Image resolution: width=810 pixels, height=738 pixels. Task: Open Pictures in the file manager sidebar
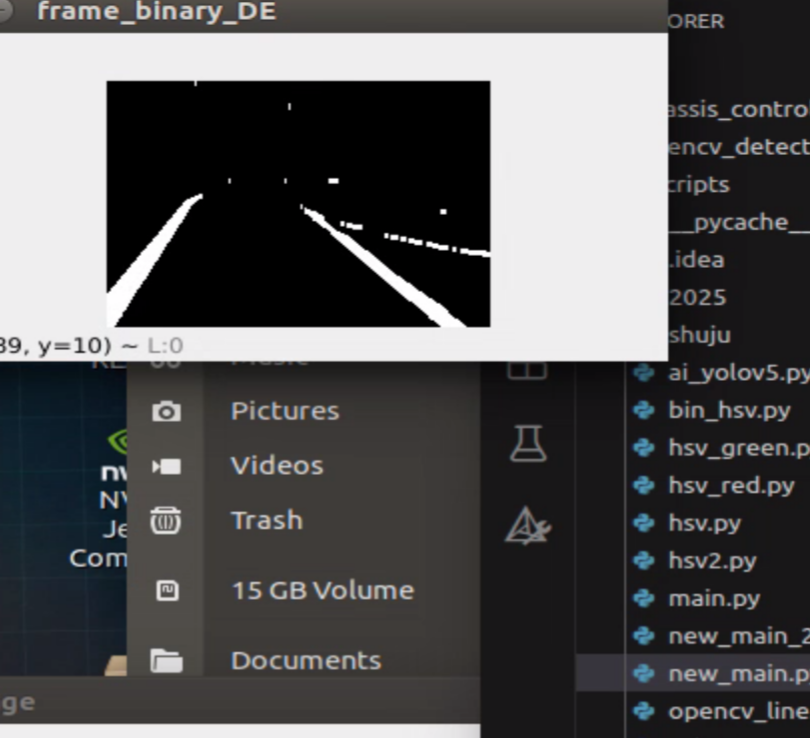tap(285, 411)
